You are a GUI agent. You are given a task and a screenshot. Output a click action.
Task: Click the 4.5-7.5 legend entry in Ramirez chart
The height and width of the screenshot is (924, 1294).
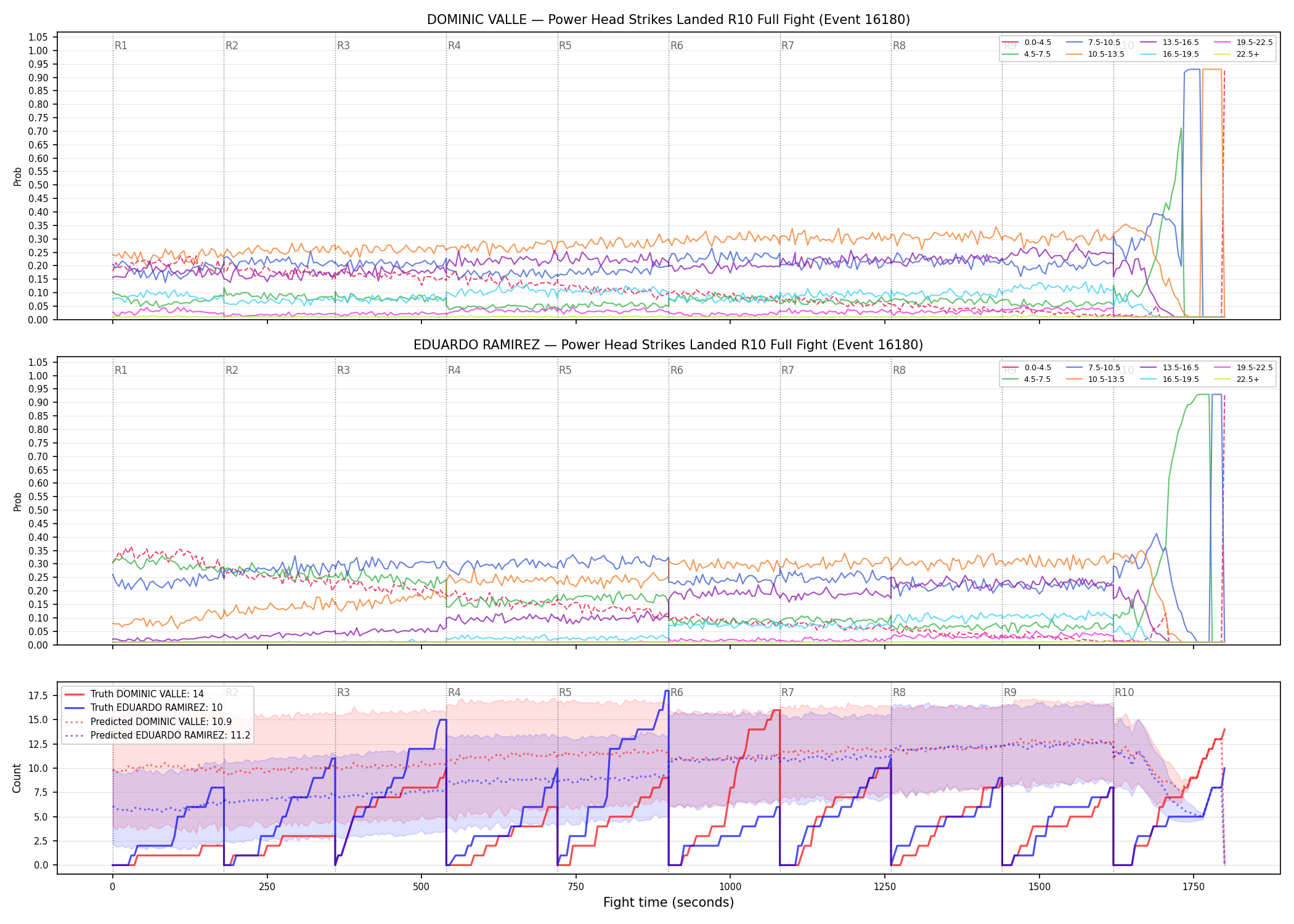[1027, 379]
